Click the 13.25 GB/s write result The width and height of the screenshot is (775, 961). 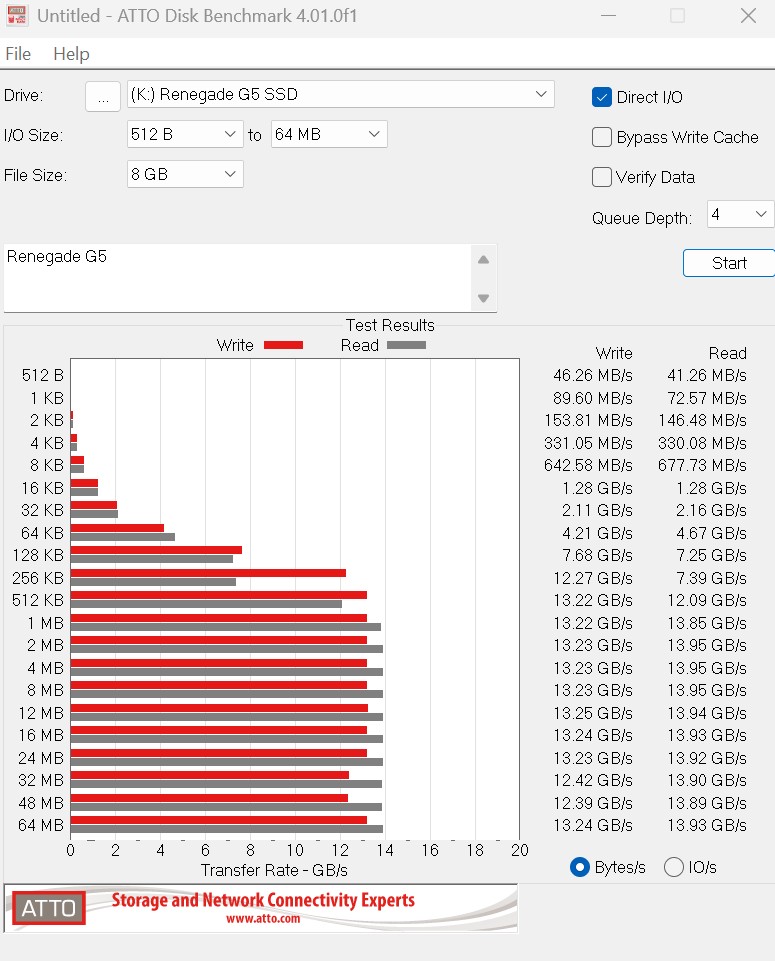tap(592, 713)
